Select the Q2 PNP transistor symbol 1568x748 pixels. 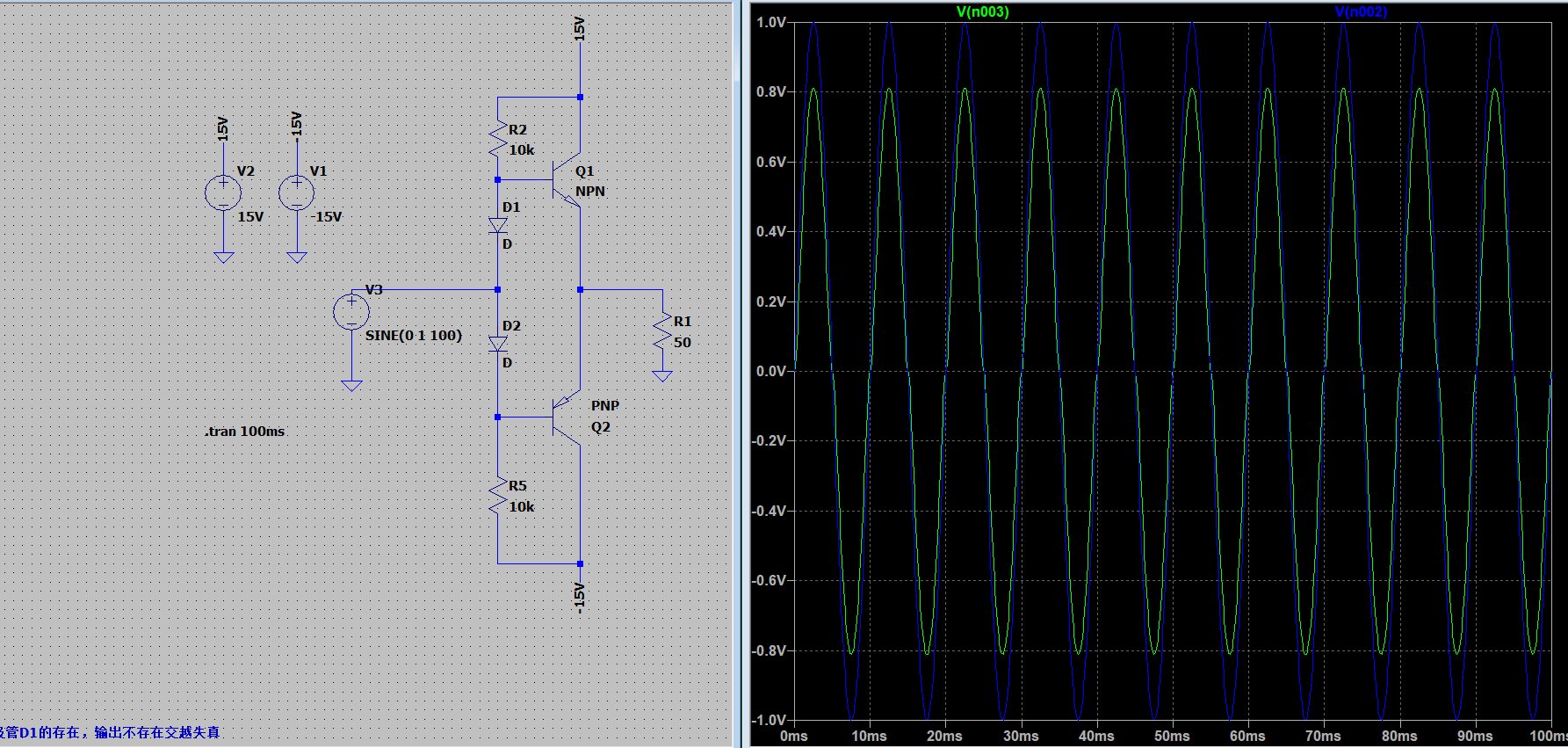tap(567, 417)
